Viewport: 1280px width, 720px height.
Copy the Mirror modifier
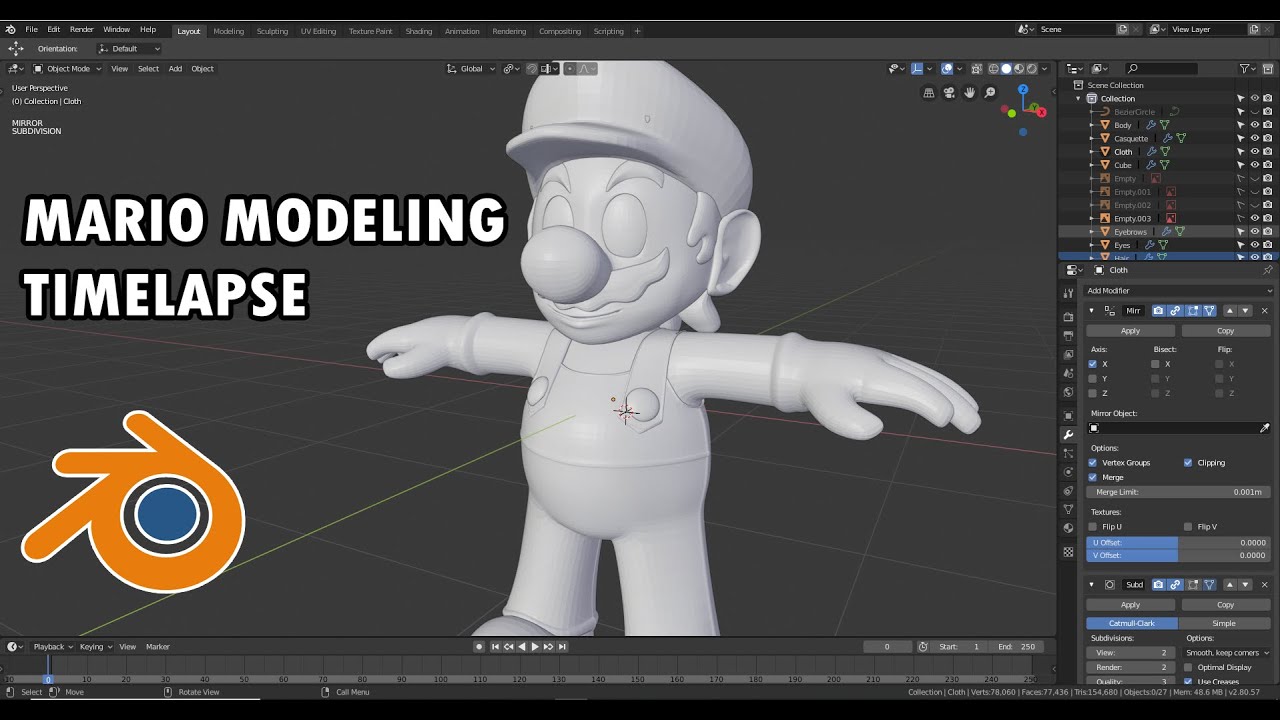[x=1226, y=331]
